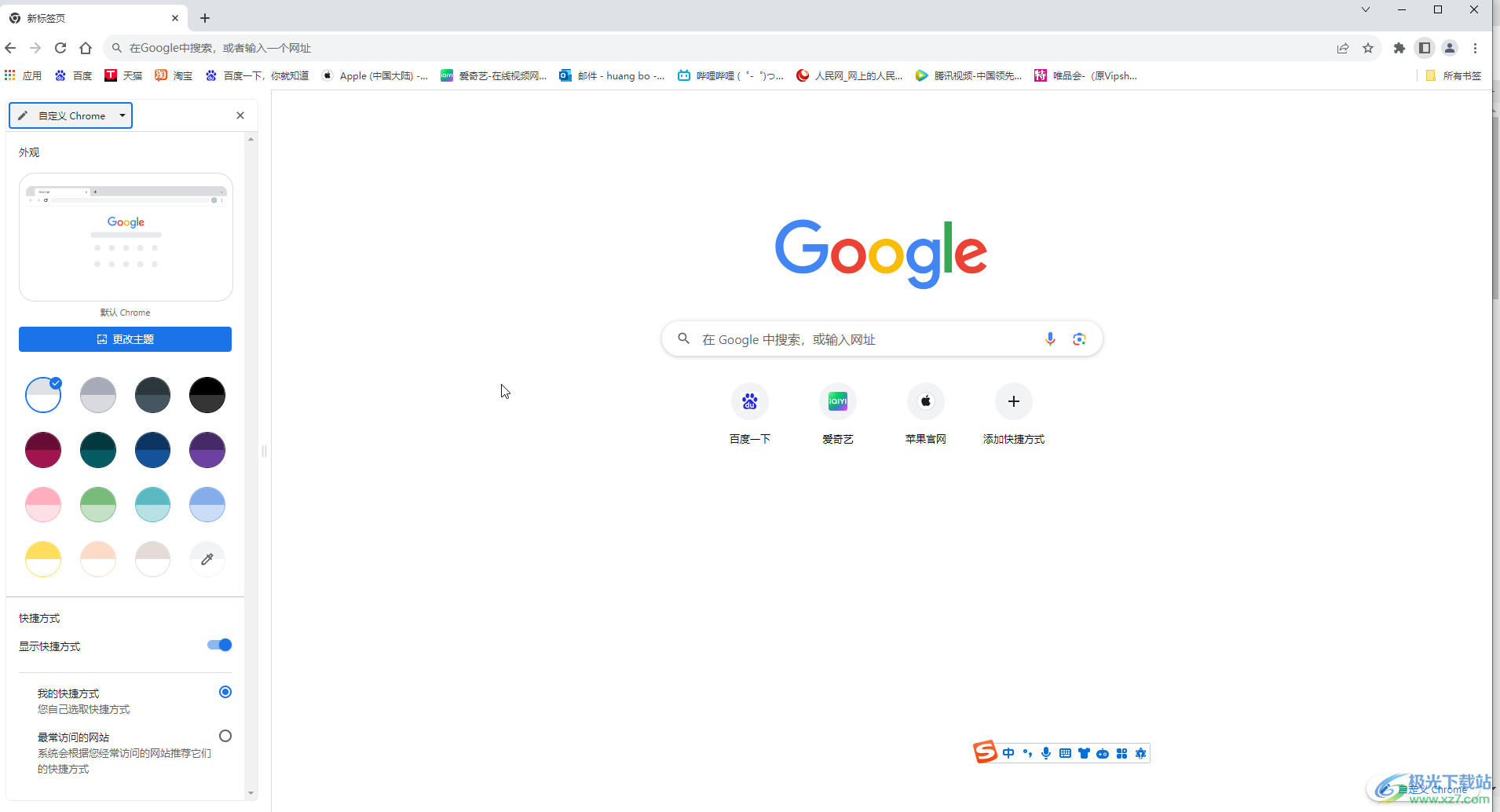This screenshot has width=1500, height=812.
Task: Open the profile avatar icon
Action: (x=1450, y=48)
